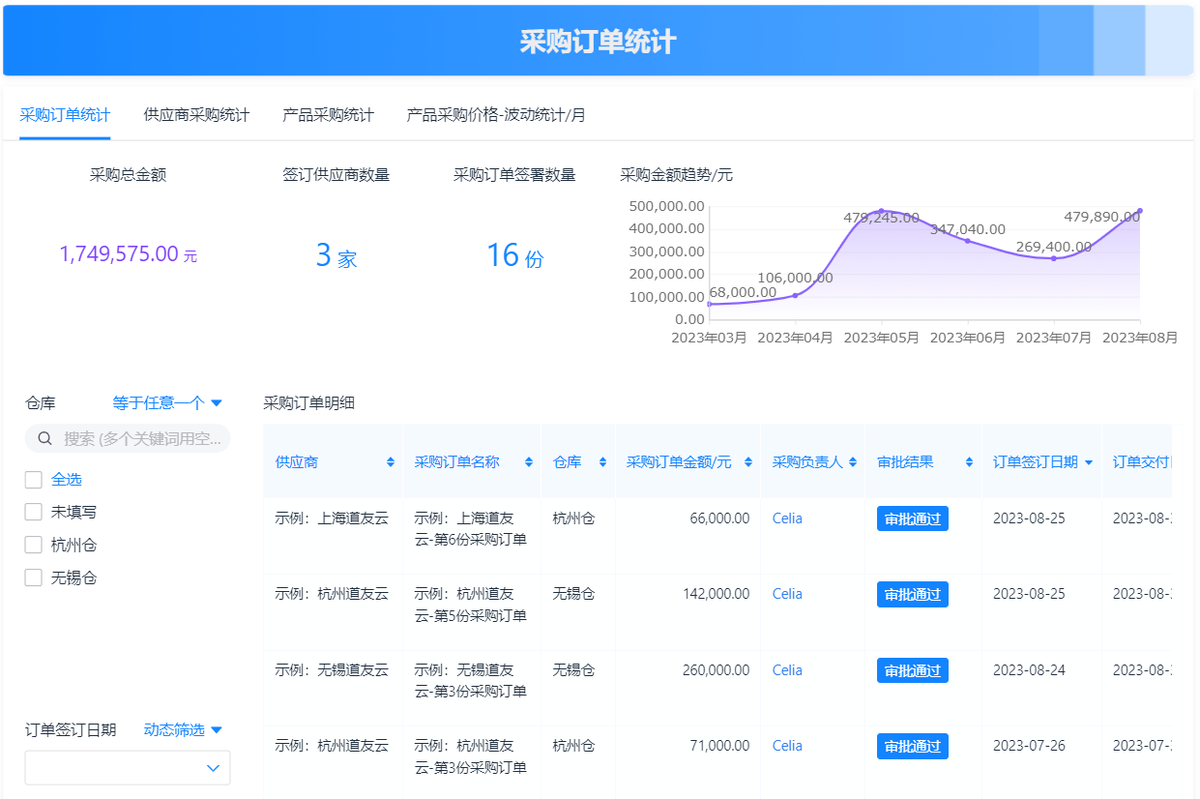
Task: Tick the 杭州仓 warehouse checkbox
Action: click(34, 545)
